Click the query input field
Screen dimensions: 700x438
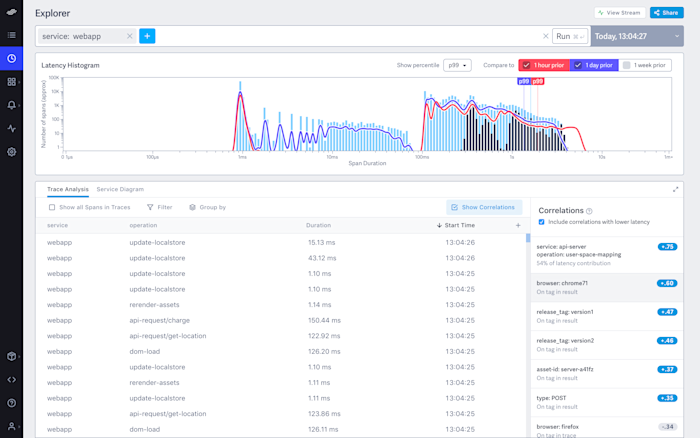(x=348, y=36)
